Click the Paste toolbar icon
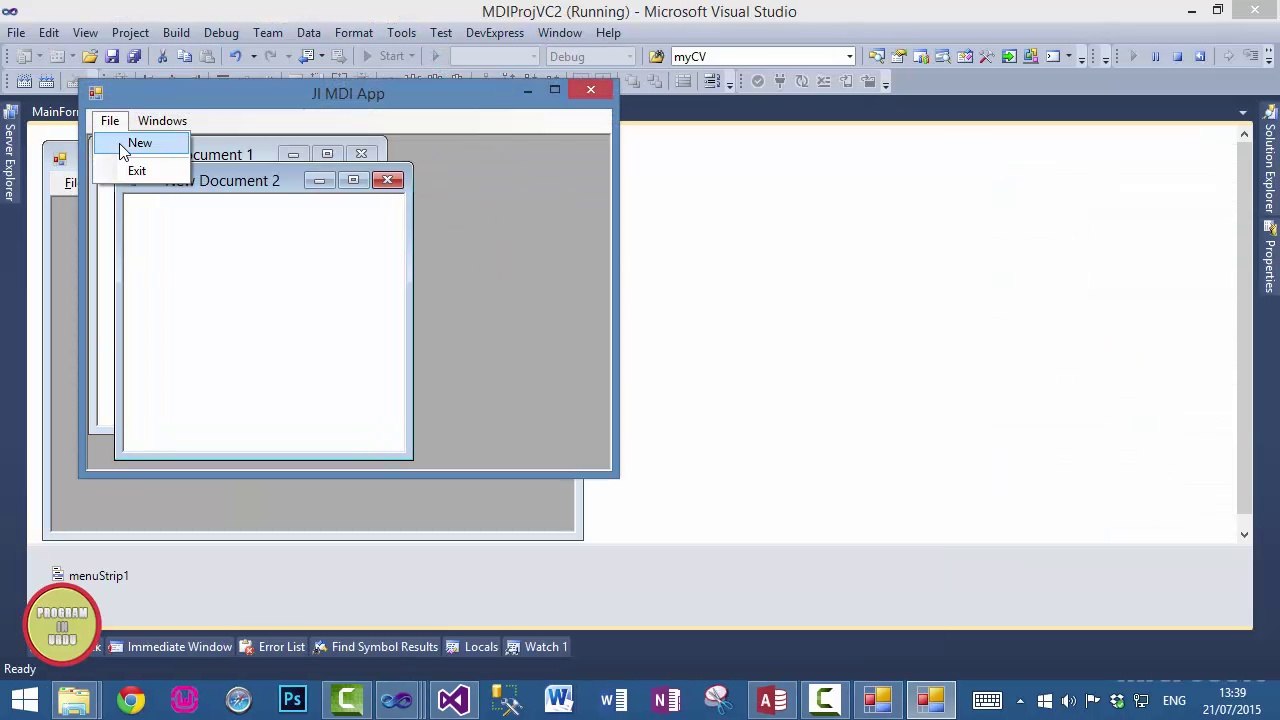The width and height of the screenshot is (1280, 720). [207, 56]
